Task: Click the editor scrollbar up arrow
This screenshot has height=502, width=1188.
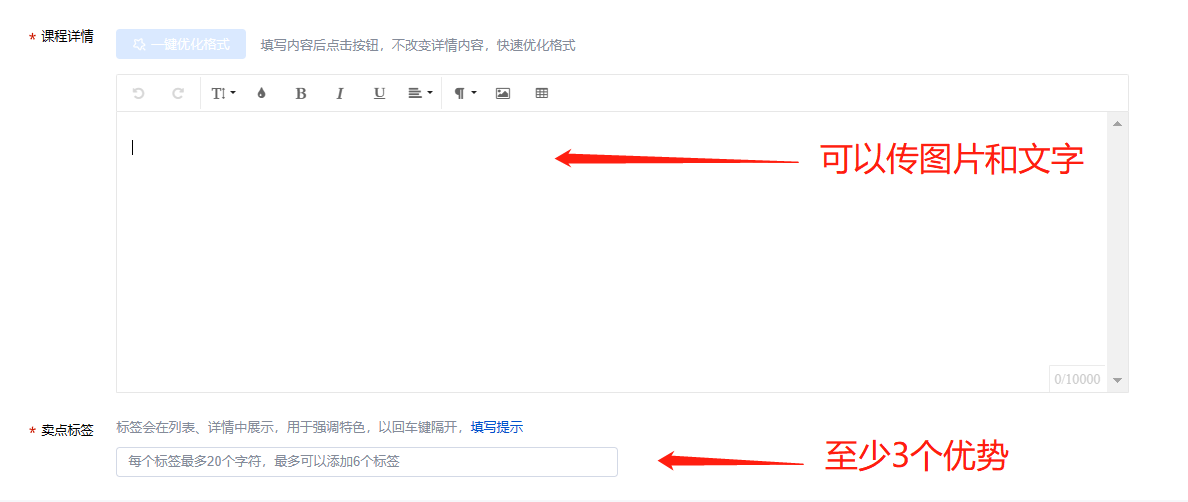Action: 1117,123
